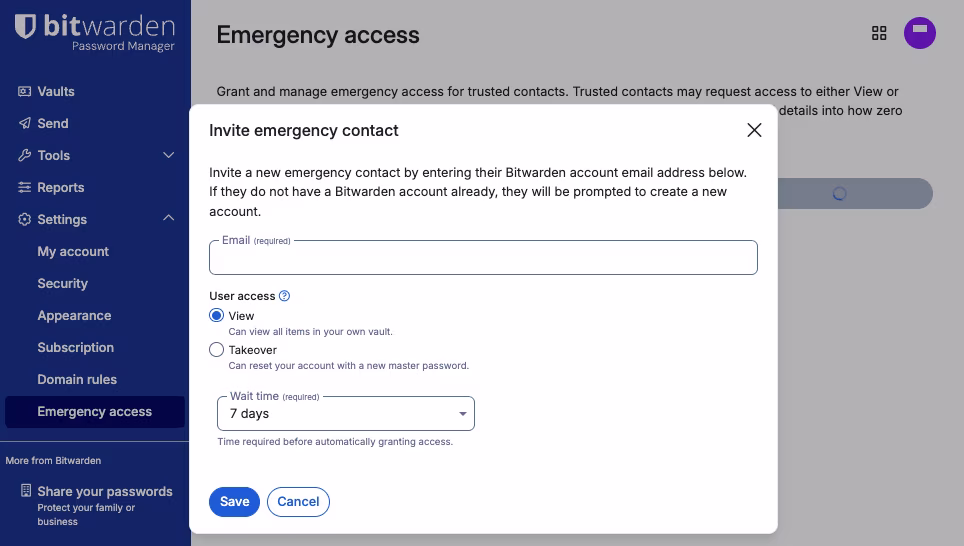Expand the Tools menu chevron
The image size is (964, 546).
tap(168, 155)
